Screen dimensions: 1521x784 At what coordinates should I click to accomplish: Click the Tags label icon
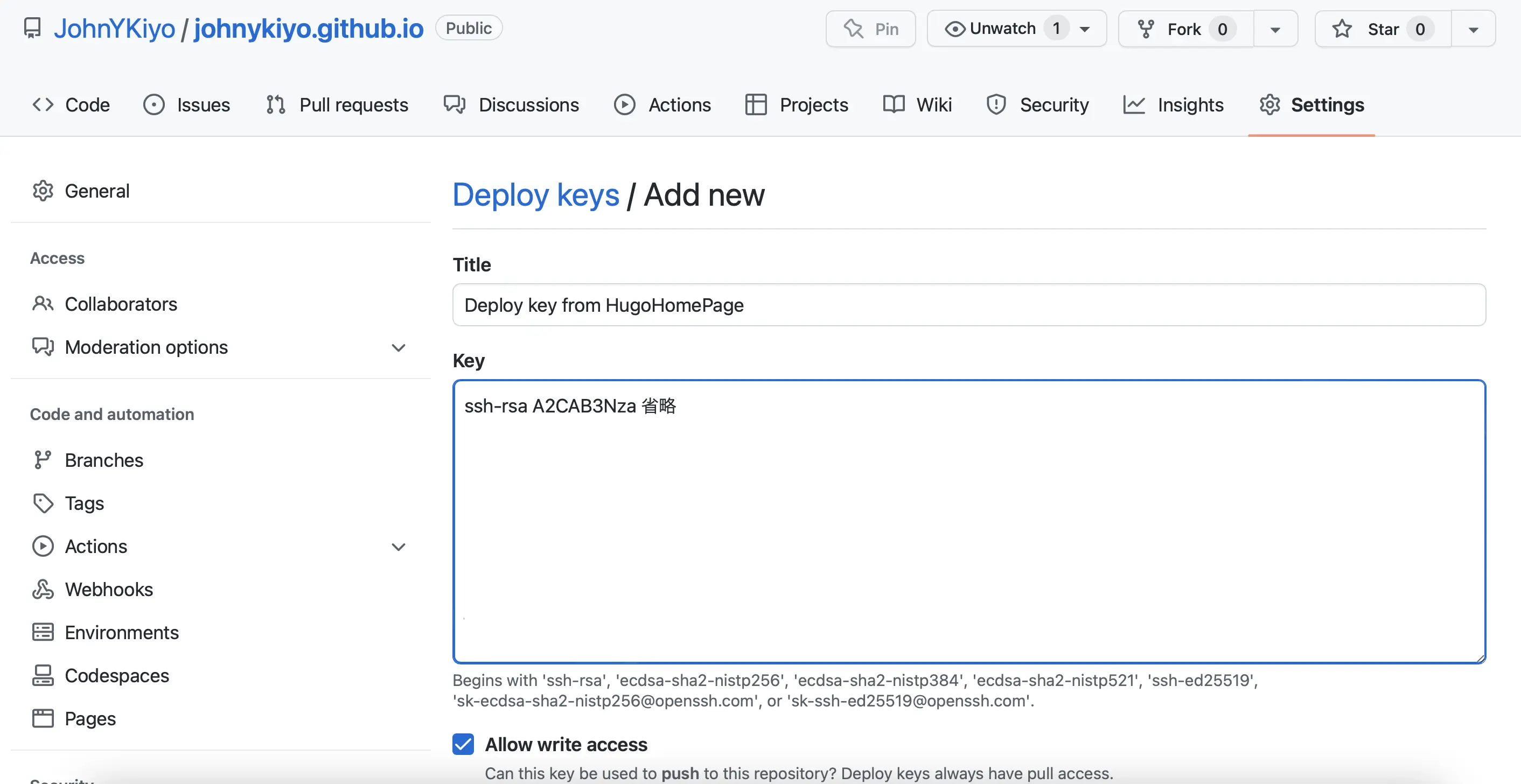(x=43, y=503)
